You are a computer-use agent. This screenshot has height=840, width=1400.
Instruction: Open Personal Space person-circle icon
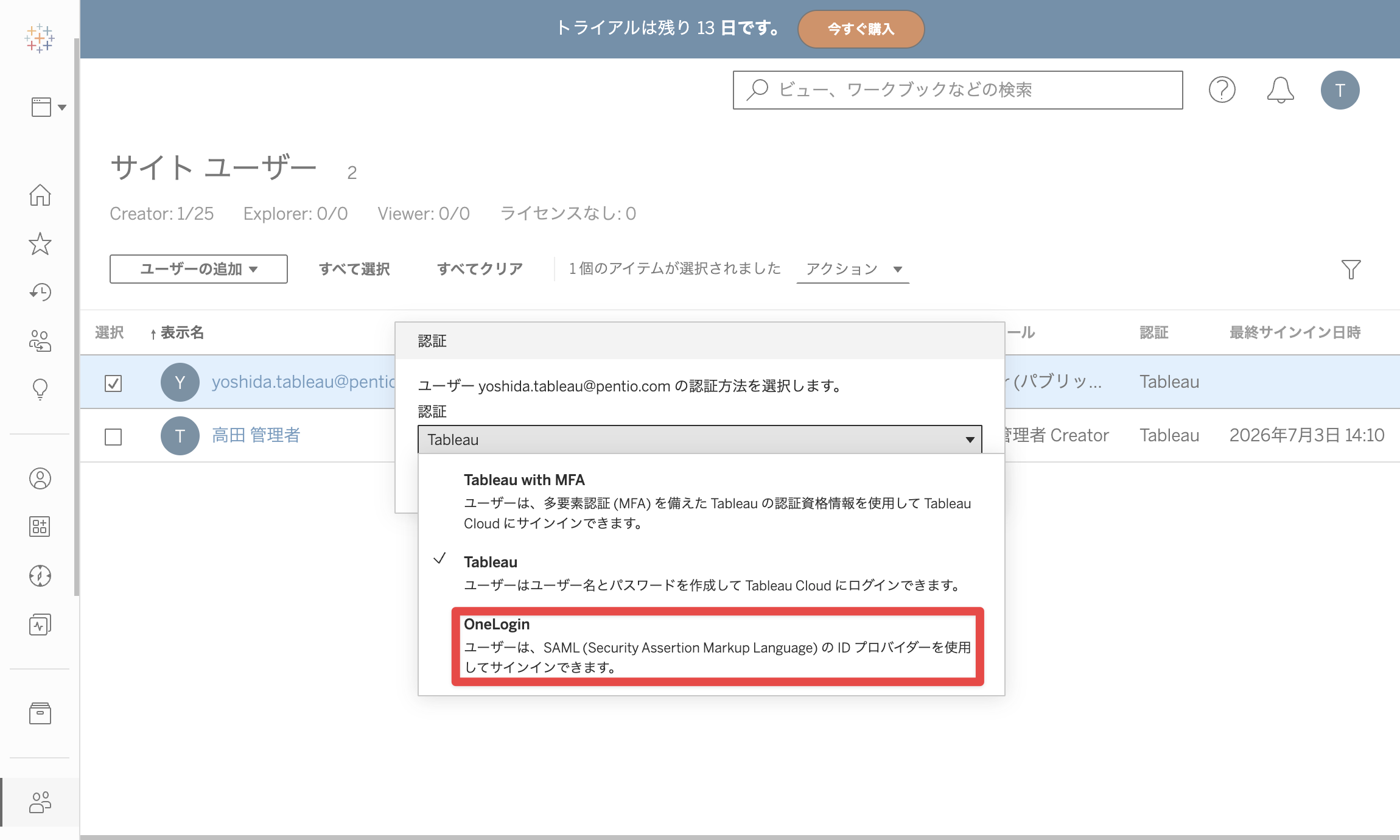click(x=40, y=478)
